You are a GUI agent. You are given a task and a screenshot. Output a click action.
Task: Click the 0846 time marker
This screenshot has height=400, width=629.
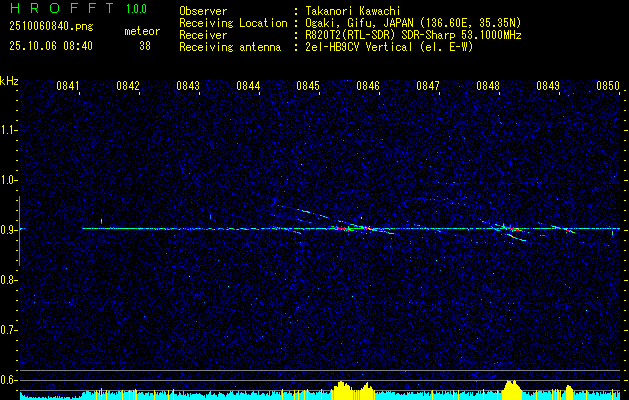(368, 85)
